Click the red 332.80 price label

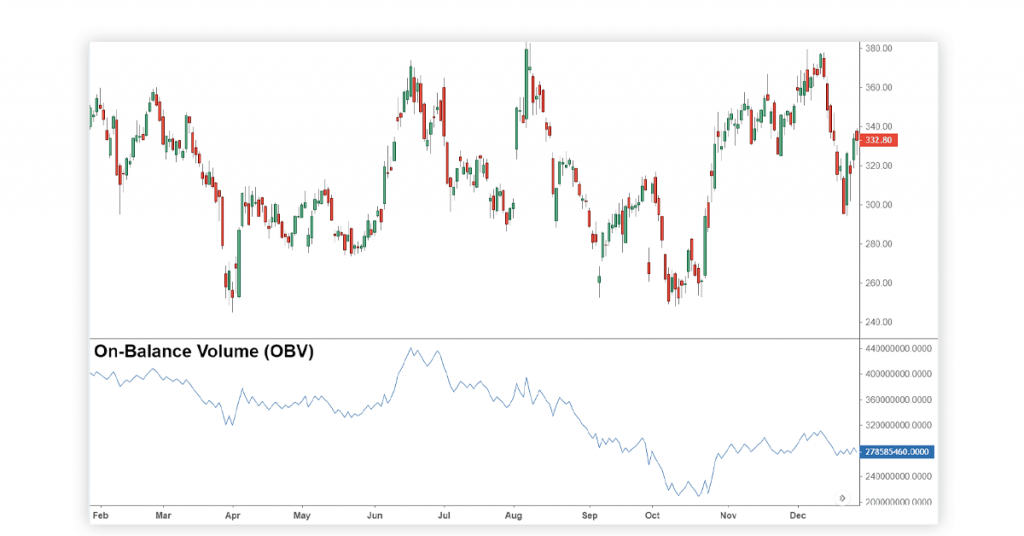click(x=878, y=140)
